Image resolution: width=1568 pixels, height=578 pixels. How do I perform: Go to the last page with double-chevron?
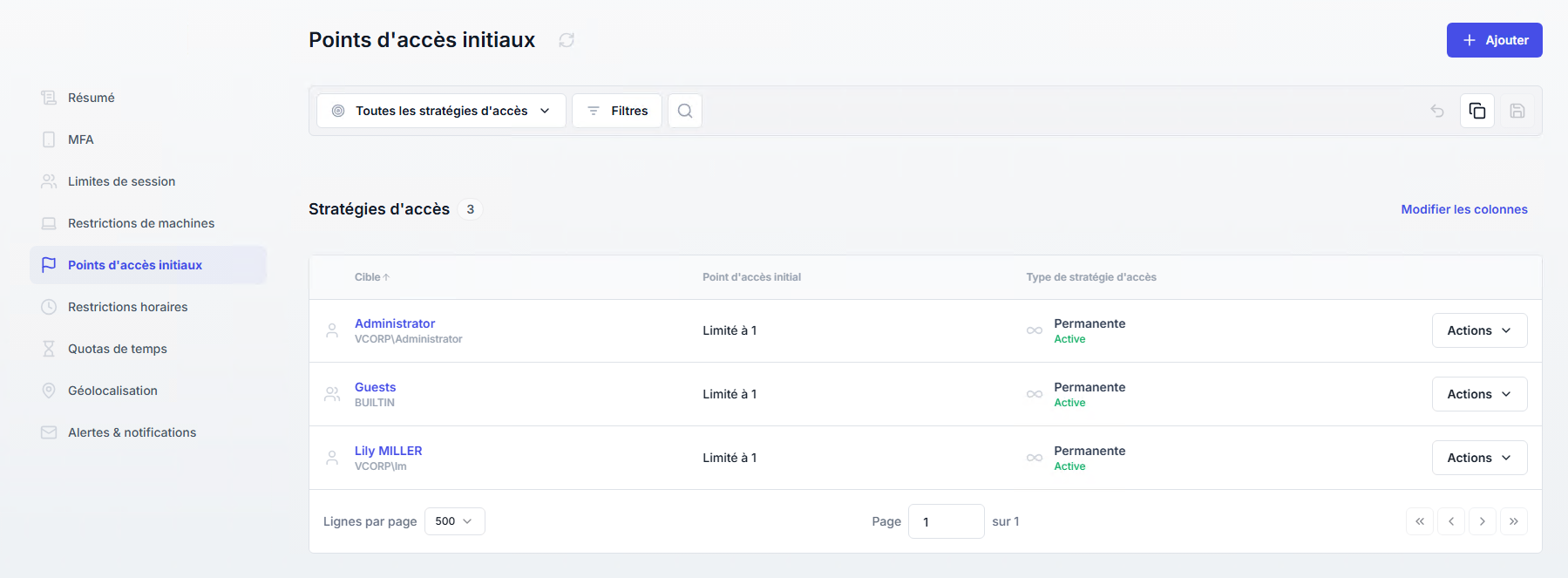[x=1514, y=521]
